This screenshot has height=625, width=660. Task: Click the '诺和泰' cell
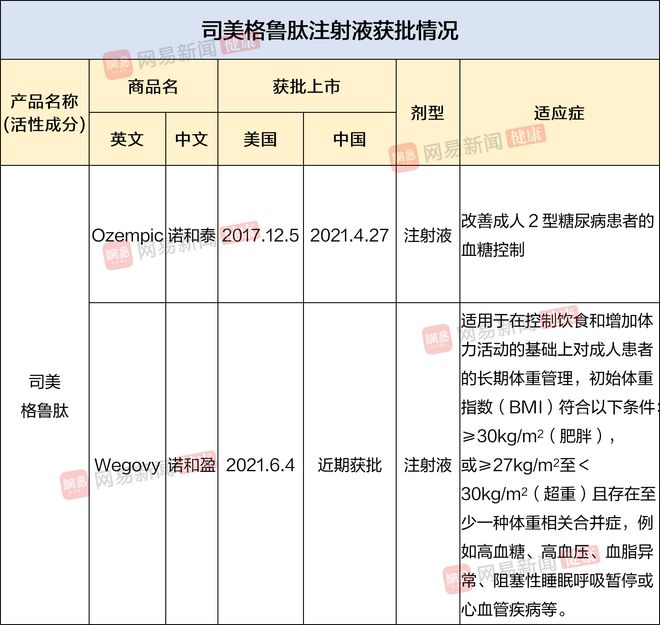pyautogui.click(x=192, y=235)
